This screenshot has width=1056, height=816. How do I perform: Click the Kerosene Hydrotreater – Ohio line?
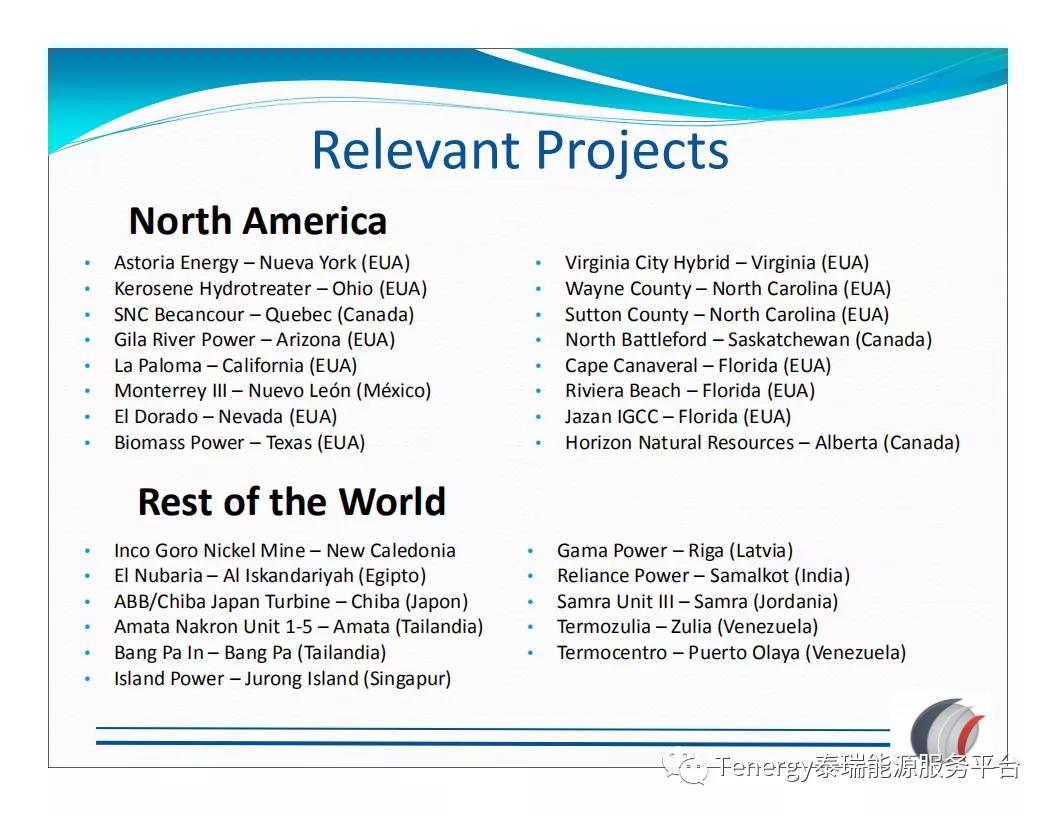coord(270,289)
